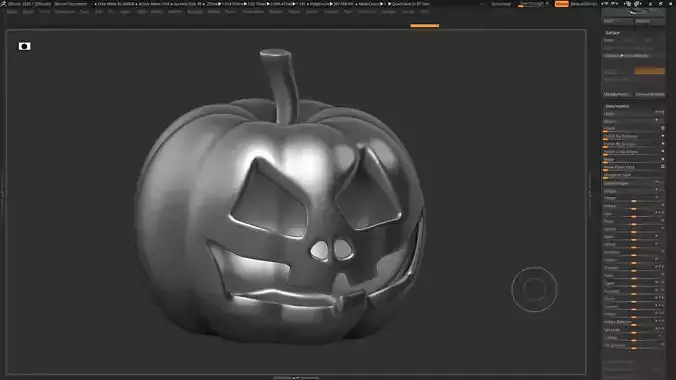The width and height of the screenshot is (676, 380).
Task: Toggle the See-through control in the title bar
Action: tap(533, 4)
